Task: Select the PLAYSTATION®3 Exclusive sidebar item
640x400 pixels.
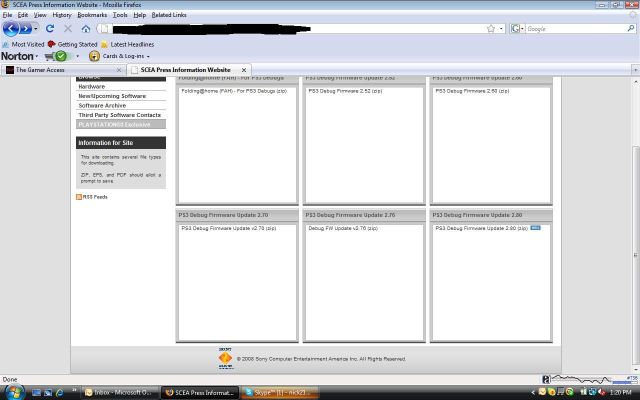Action: pyautogui.click(x=121, y=124)
